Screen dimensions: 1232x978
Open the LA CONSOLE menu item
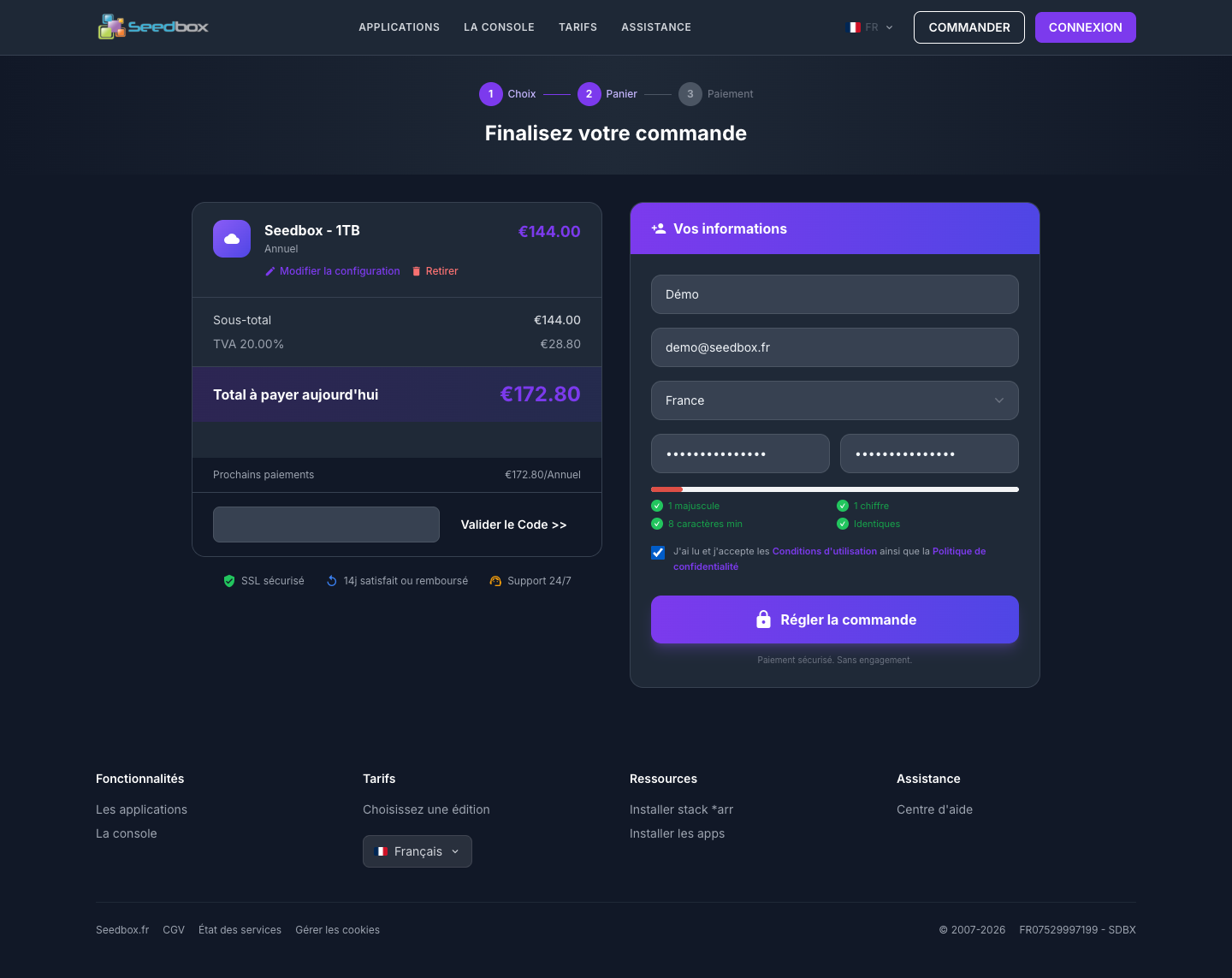click(x=499, y=27)
